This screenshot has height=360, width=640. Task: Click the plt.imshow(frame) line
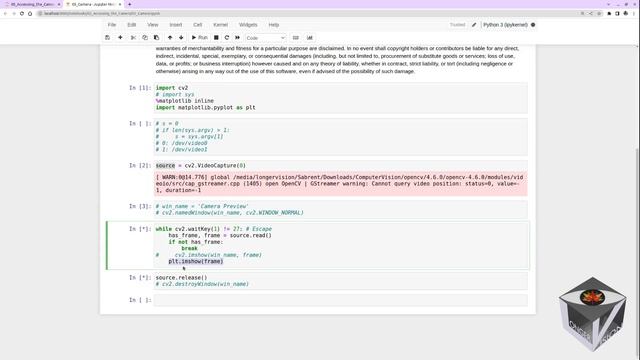tap(196, 261)
